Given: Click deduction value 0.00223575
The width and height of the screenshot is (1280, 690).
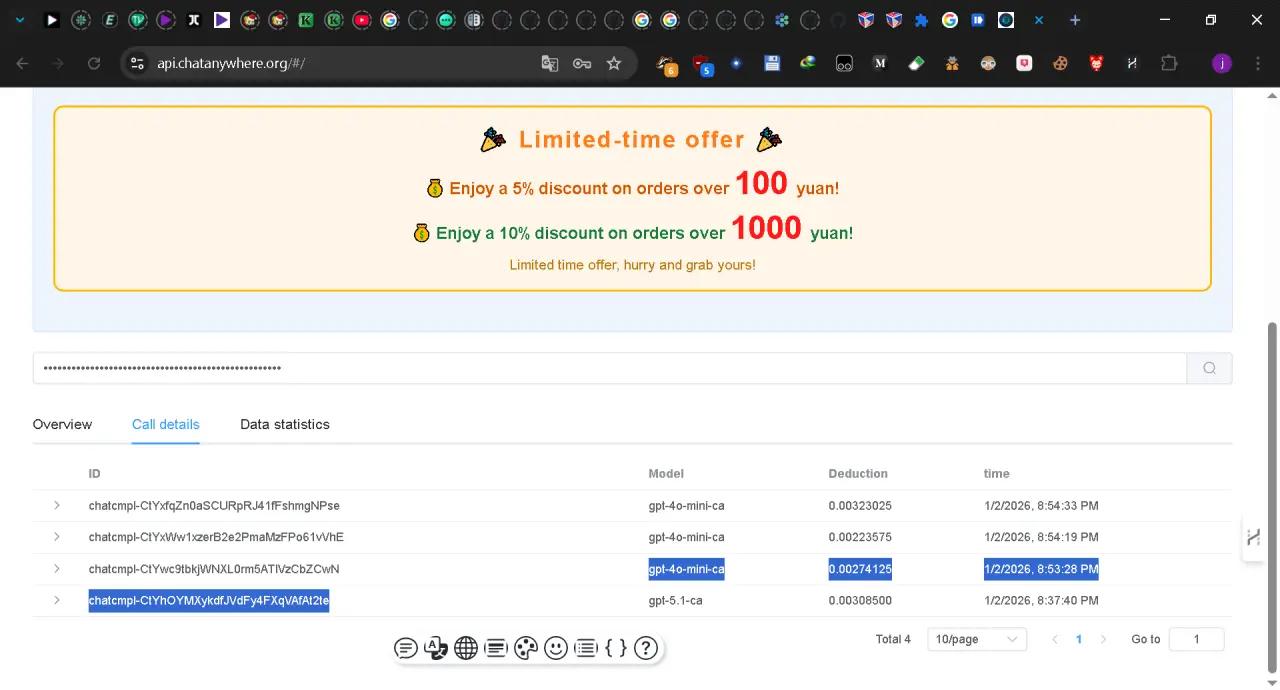Looking at the screenshot, I should 860,537.
